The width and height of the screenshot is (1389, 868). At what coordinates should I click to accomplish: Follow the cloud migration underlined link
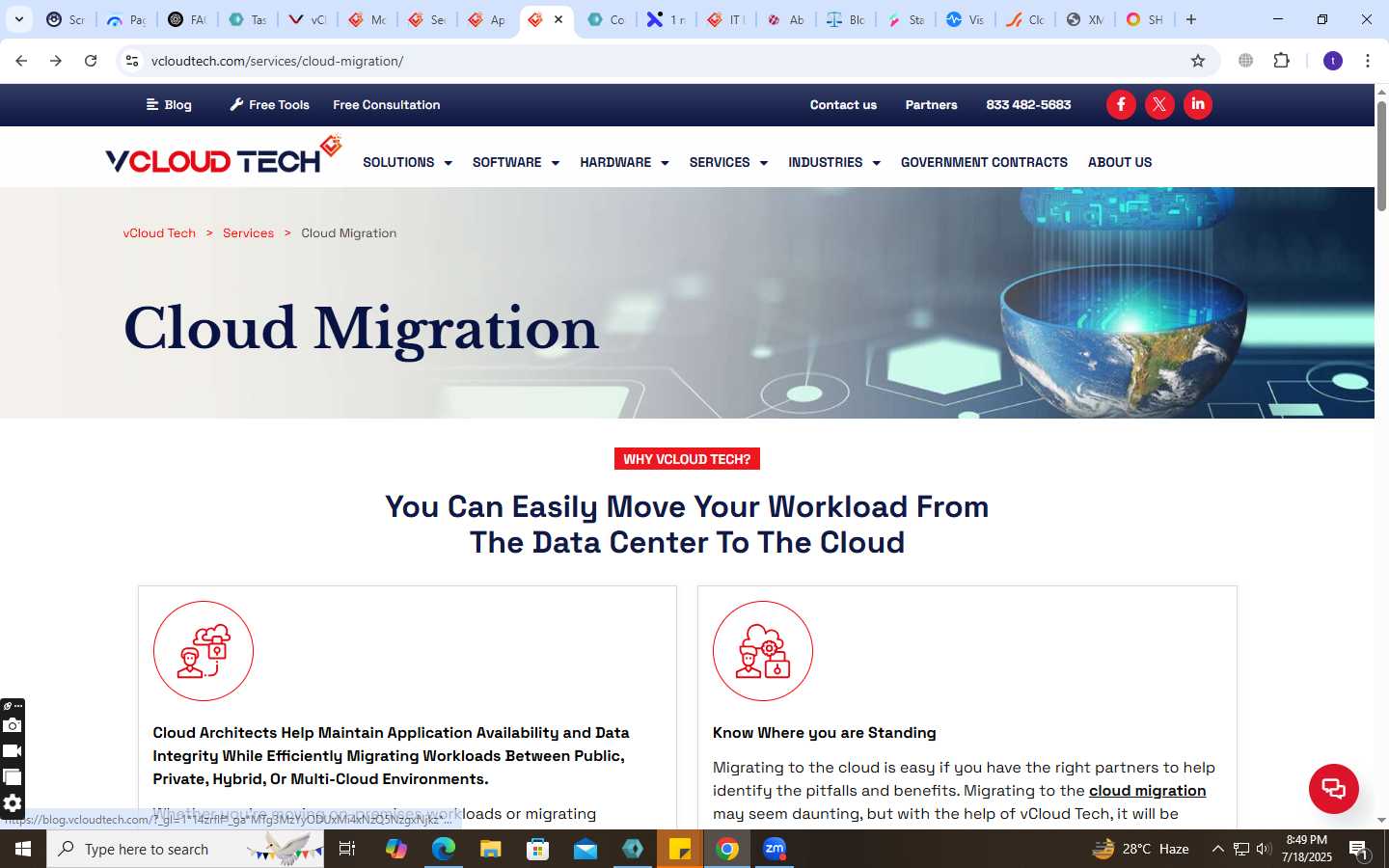(1147, 790)
